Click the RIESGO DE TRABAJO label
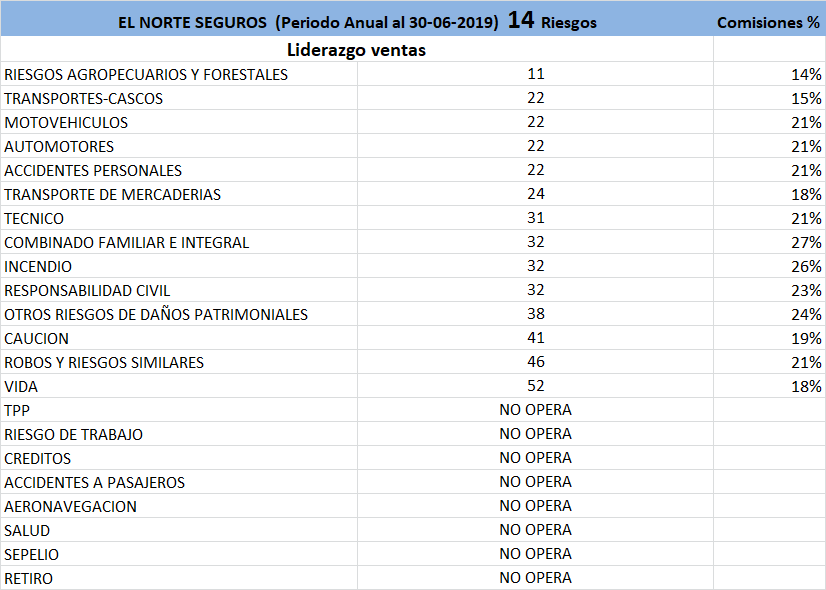Viewport: 826px width, 590px height. click(x=73, y=435)
